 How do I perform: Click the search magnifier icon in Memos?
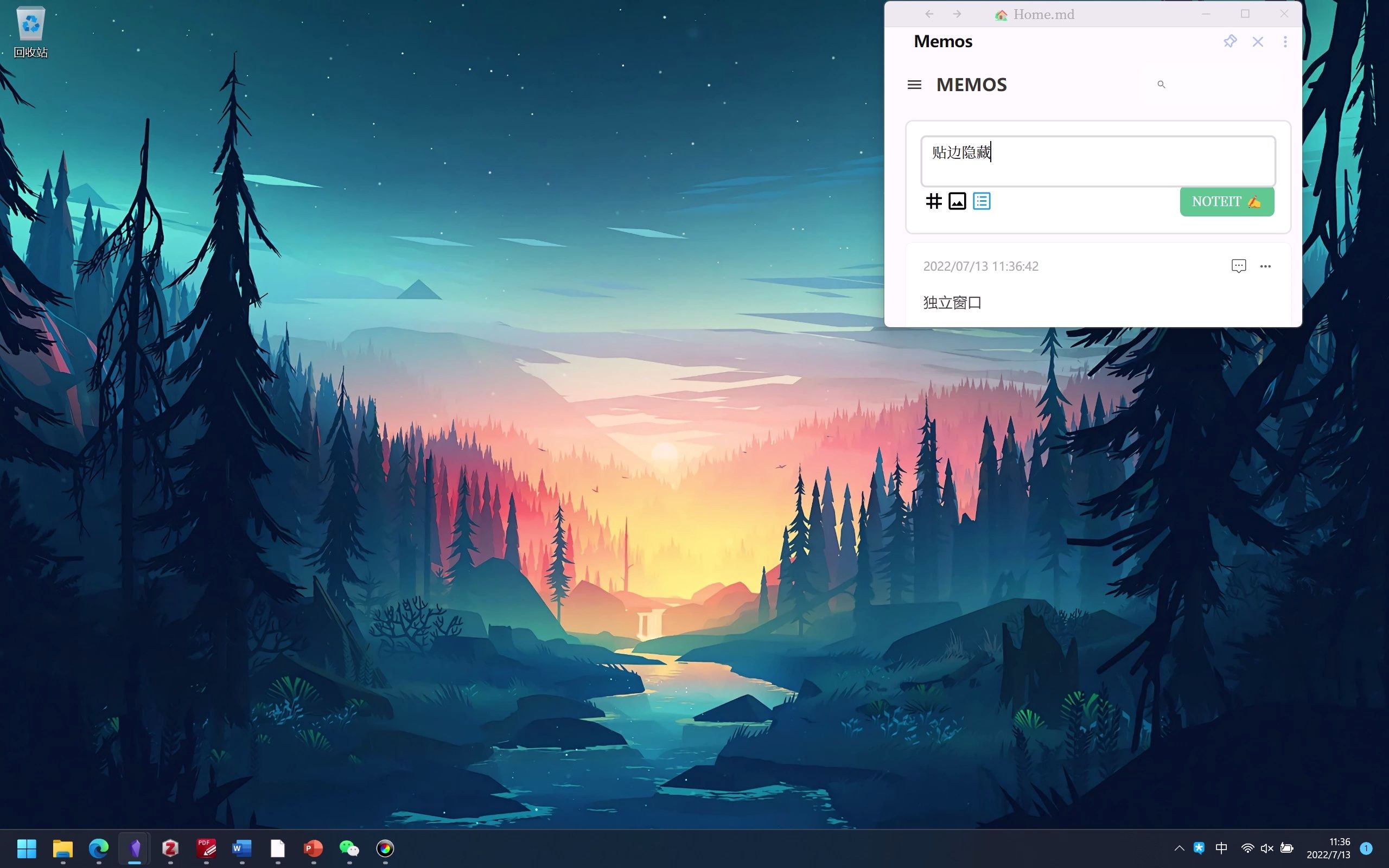[1161, 85]
